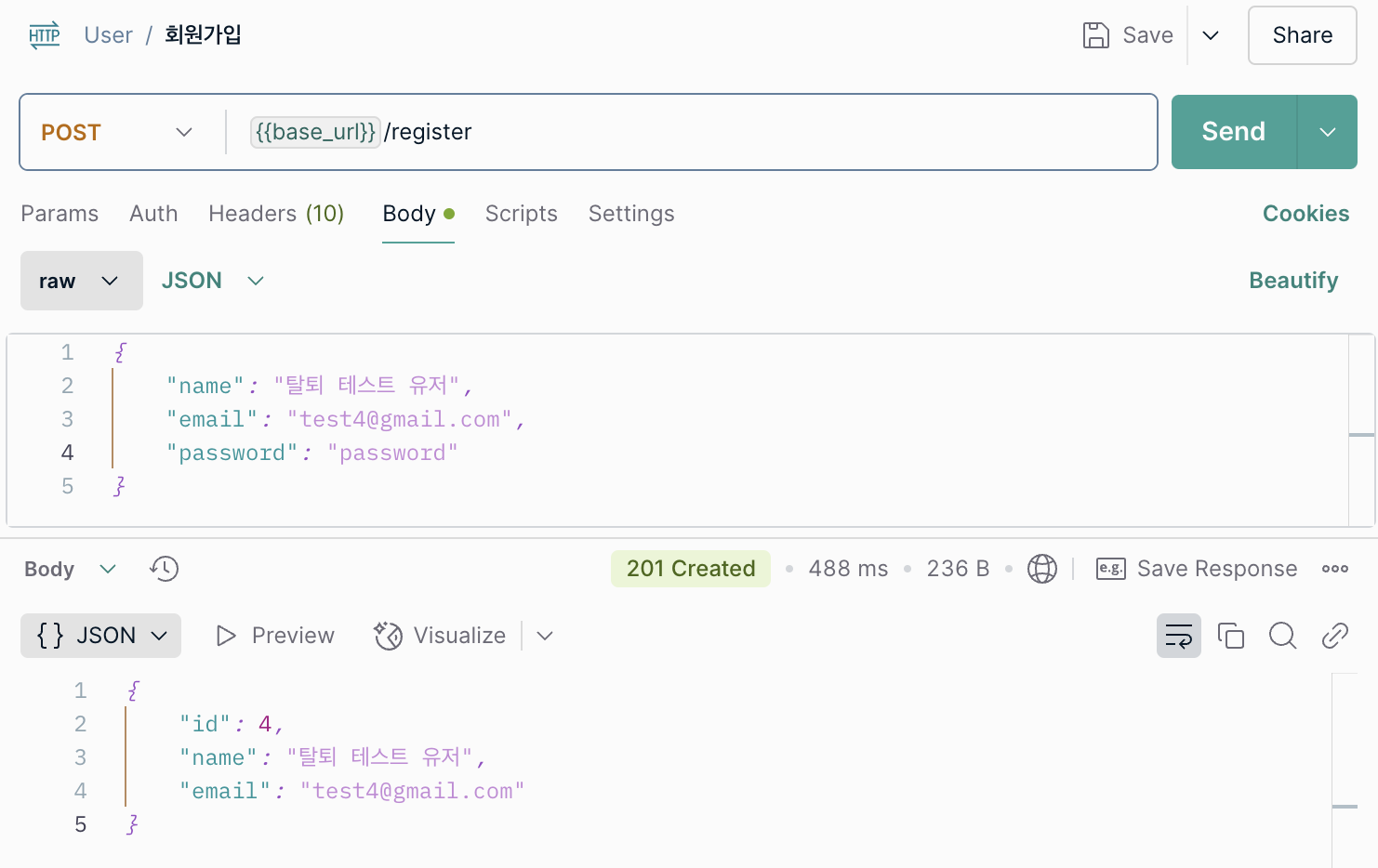Screen dimensions: 1378x868
Task: Open the Save options dropdown arrow
Action: tap(1211, 35)
